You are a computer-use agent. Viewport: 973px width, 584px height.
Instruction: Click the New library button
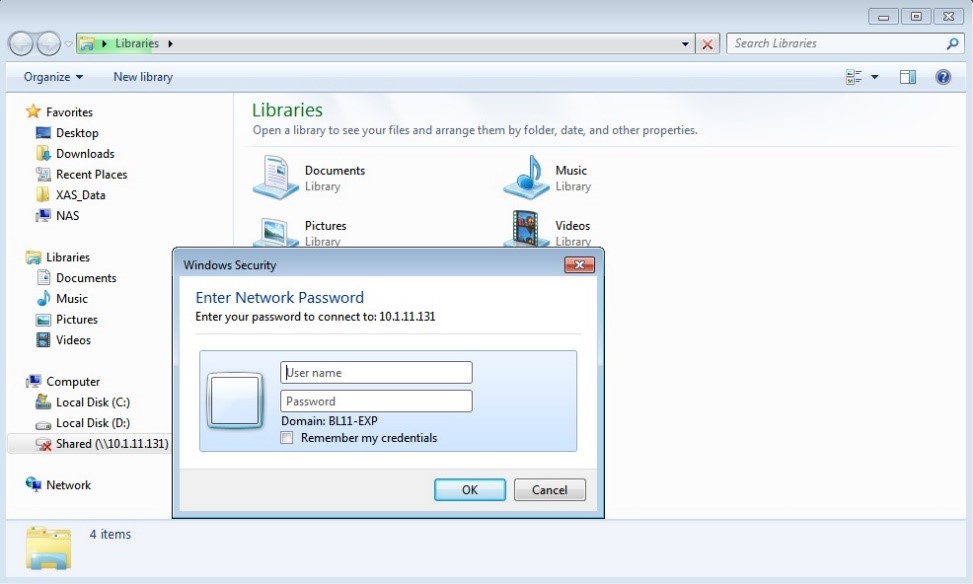click(143, 77)
